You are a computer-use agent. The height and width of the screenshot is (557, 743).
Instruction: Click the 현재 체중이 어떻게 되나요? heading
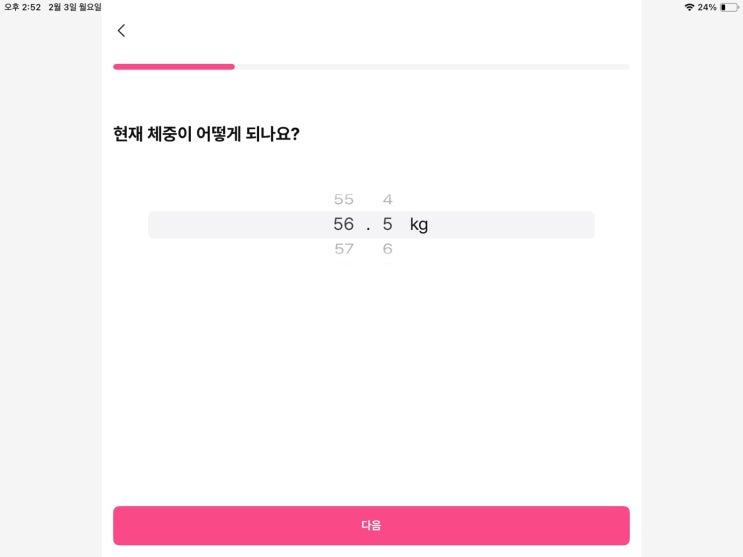tap(206, 134)
